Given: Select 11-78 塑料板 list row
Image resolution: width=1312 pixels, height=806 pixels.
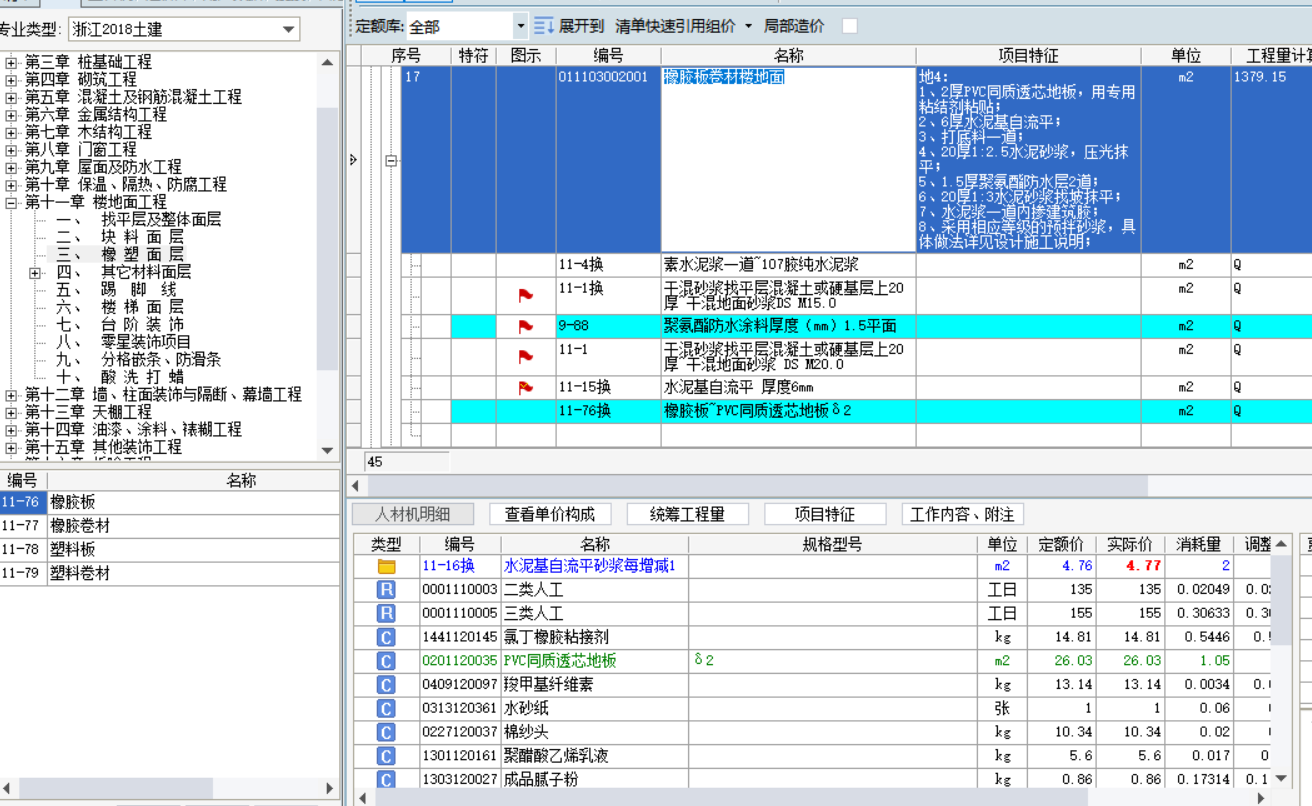Looking at the screenshot, I should tap(170, 550).
